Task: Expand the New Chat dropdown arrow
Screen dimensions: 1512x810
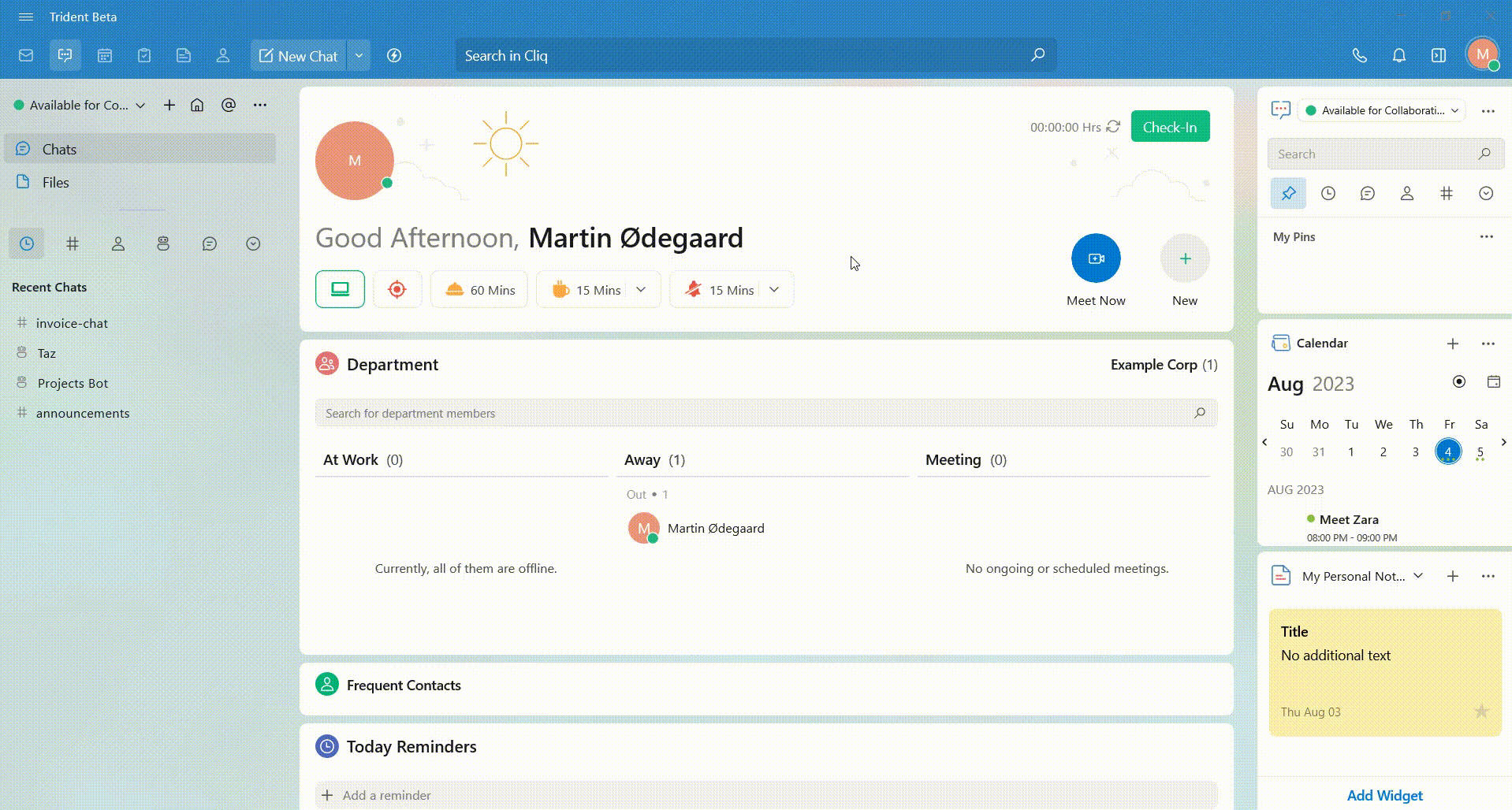Action: click(359, 56)
